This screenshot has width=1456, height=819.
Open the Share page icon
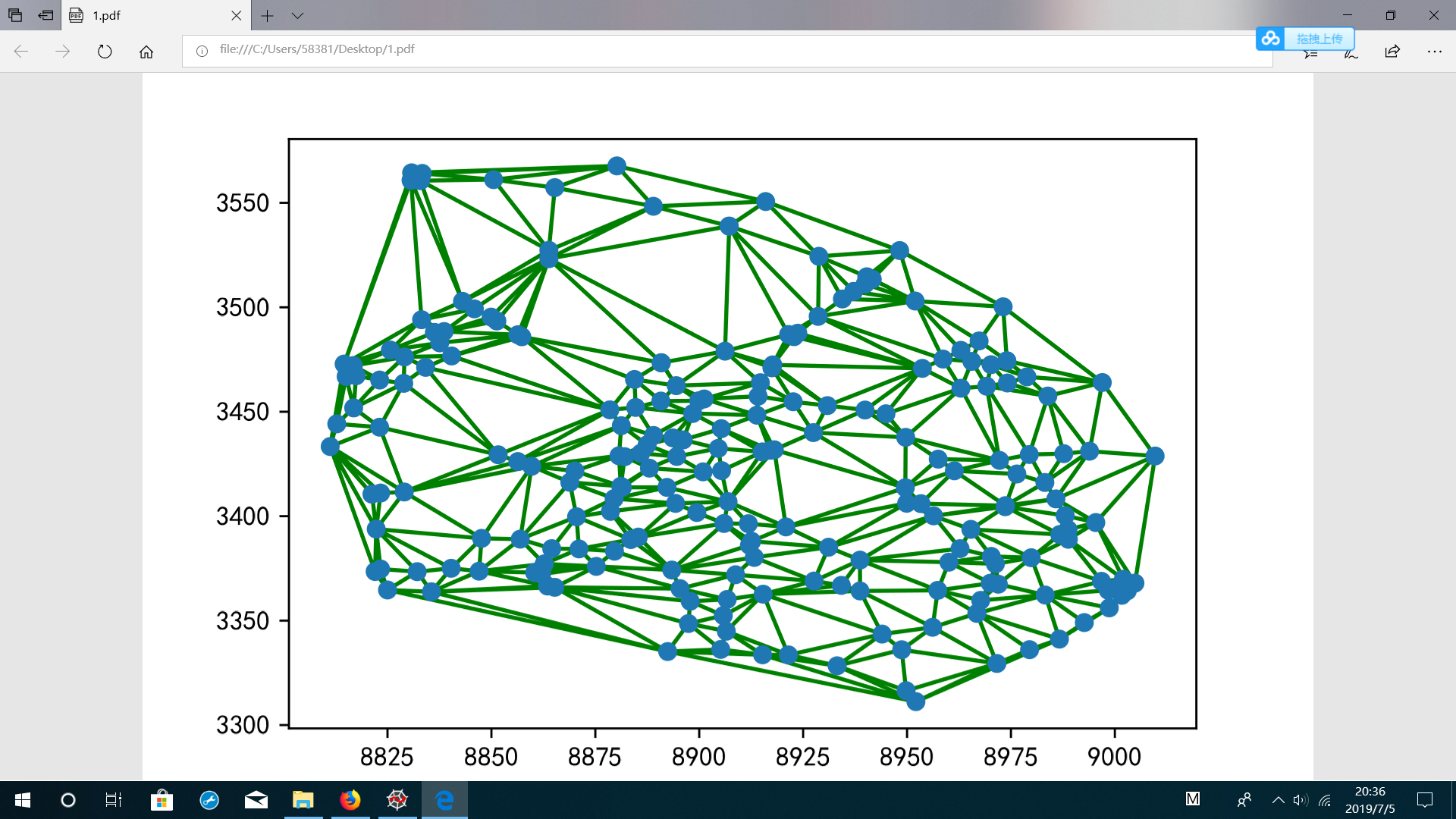pos(1392,52)
